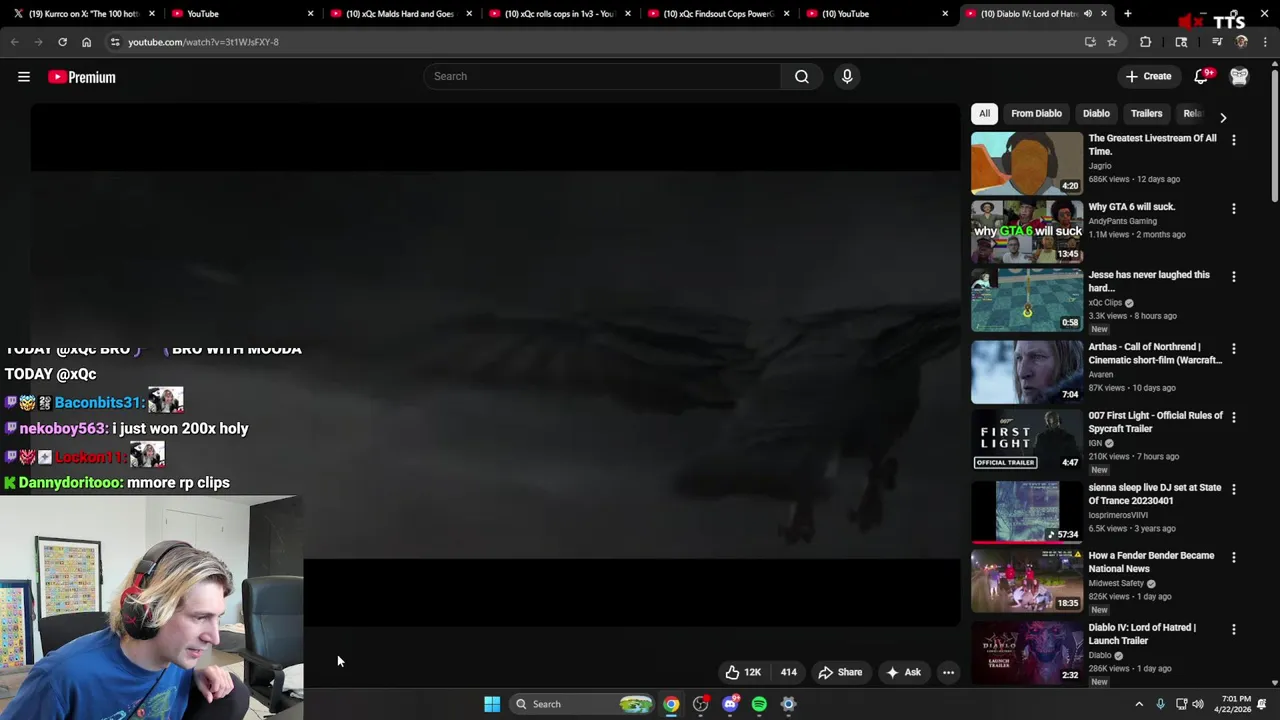Open options for Fender Bender video
Viewport: 1280px width, 720px height.
1233,557
